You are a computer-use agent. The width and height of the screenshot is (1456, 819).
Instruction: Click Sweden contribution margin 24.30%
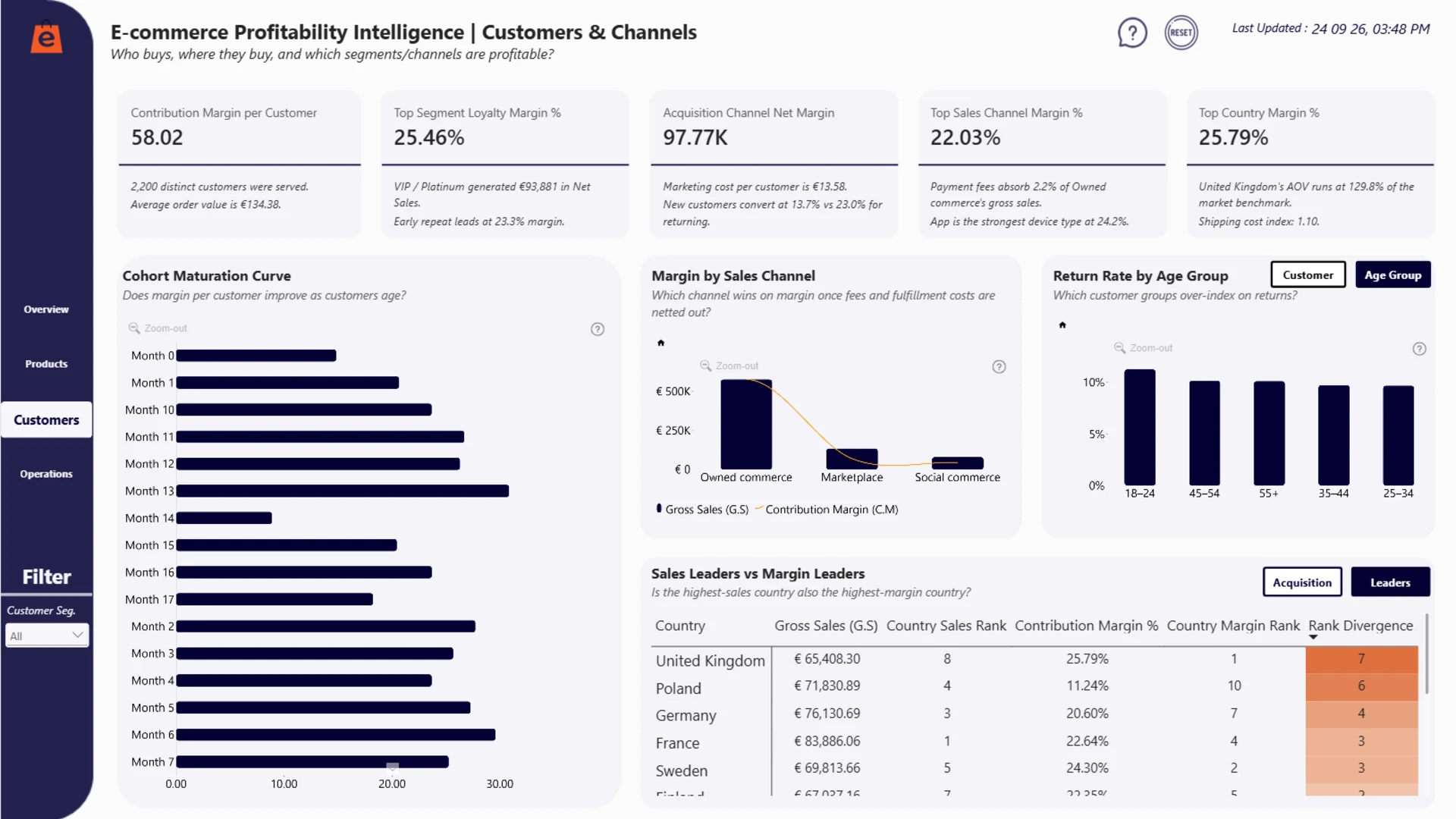click(x=1087, y=768)
